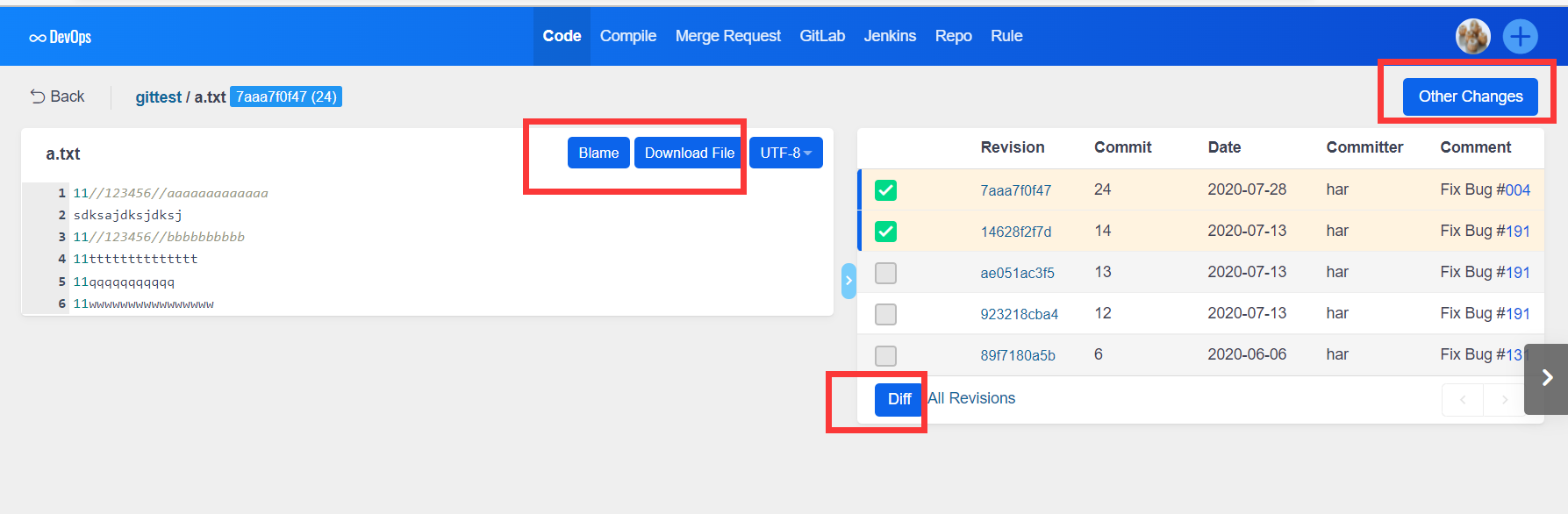Go to next revisions page arrow
Image resolution: width=1568 pixels, height=514 pixels.
tap(1504, 400)
